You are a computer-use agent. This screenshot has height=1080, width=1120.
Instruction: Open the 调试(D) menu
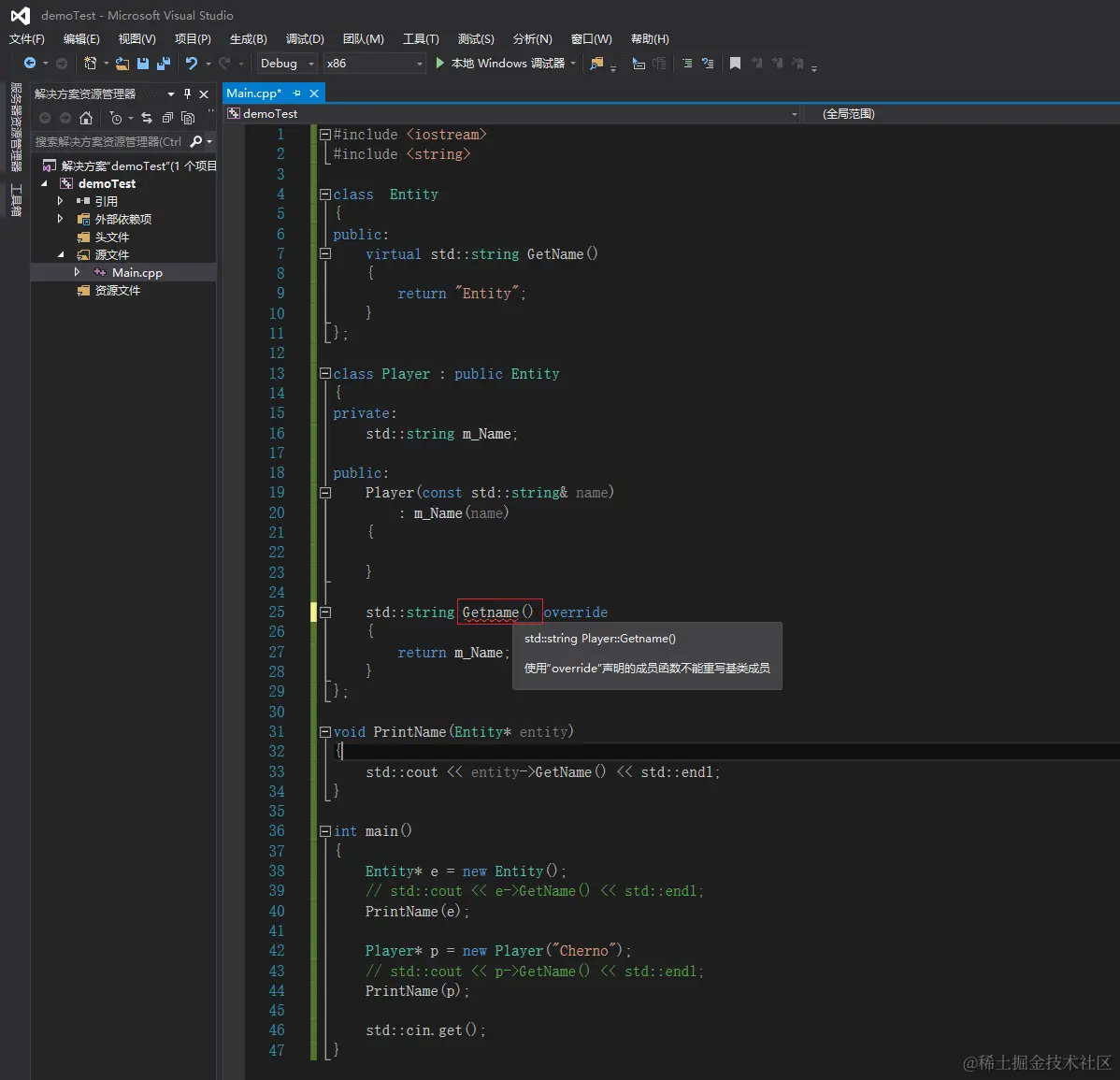point(305,38)
